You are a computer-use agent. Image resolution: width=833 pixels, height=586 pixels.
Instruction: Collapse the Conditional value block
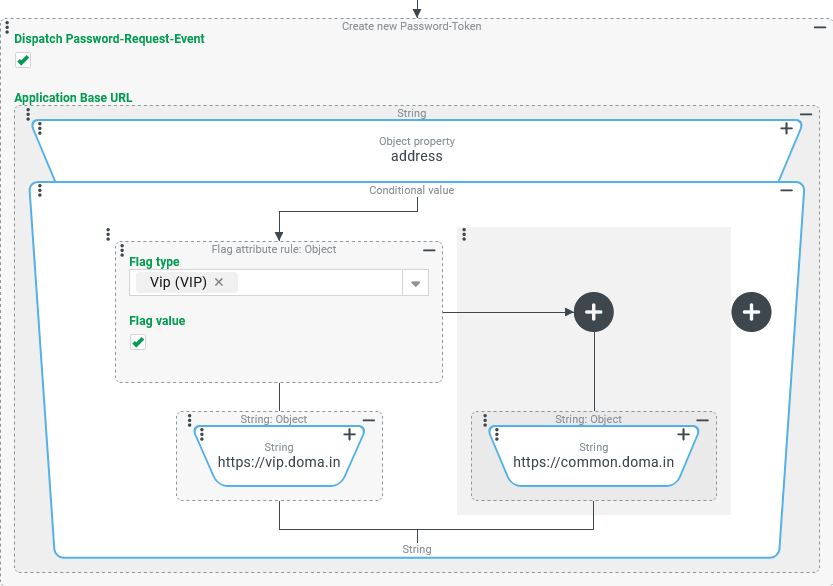(x=786, y=190)
